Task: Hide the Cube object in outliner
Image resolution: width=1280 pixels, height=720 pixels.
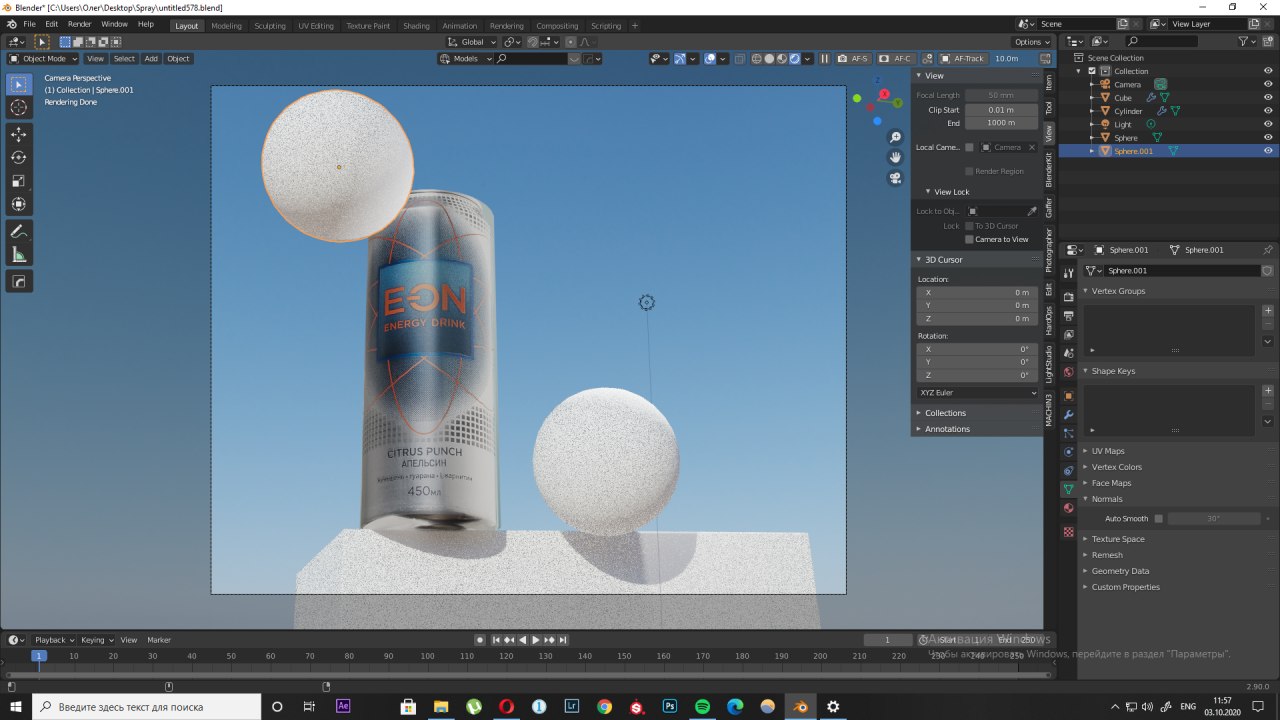Action: 1268,98
